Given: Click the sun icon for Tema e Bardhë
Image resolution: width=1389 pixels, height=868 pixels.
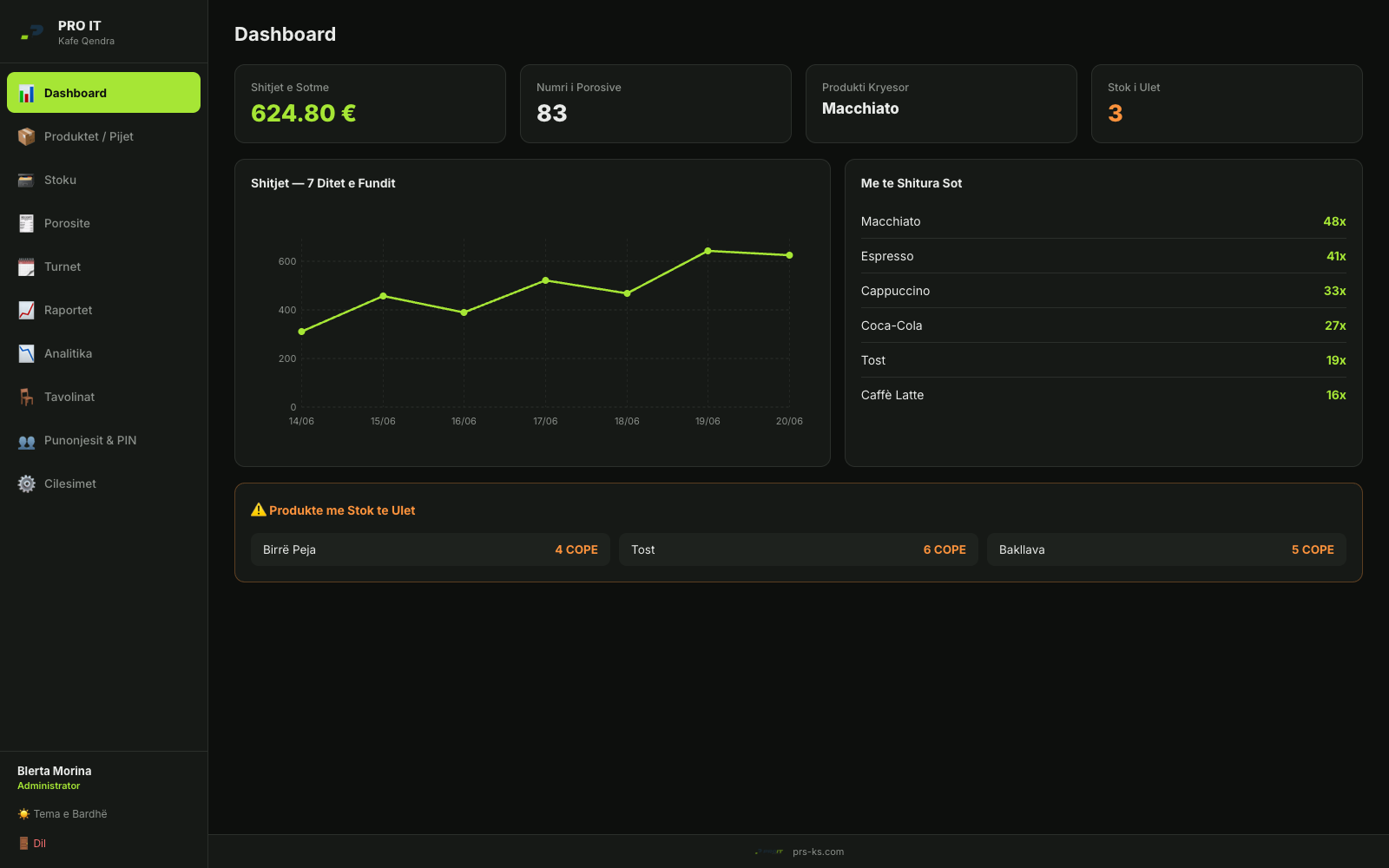Looking at the screenshot, I should [23, 814].
